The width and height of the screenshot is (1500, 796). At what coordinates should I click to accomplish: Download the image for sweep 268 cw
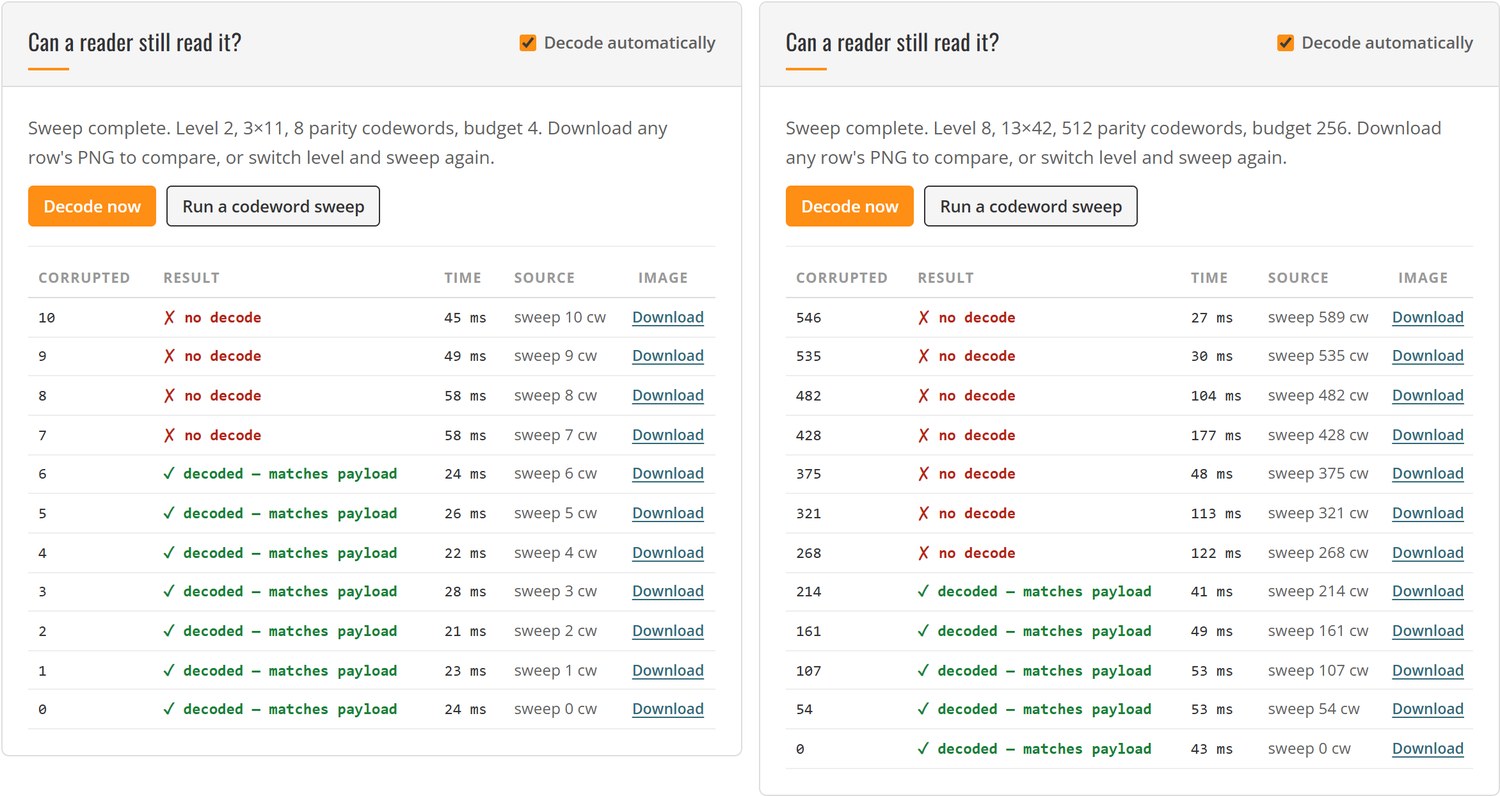pos(1428,553)
